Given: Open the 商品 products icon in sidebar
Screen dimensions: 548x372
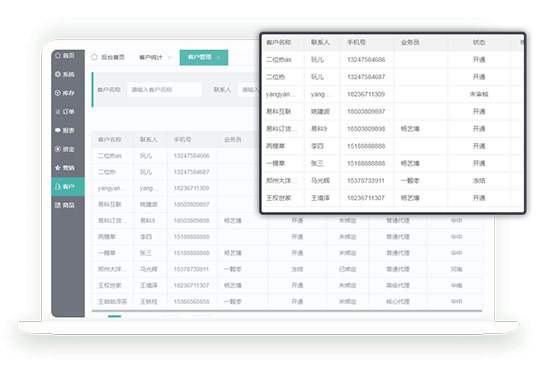Looking at the screenshot, I should pos(58,205).
